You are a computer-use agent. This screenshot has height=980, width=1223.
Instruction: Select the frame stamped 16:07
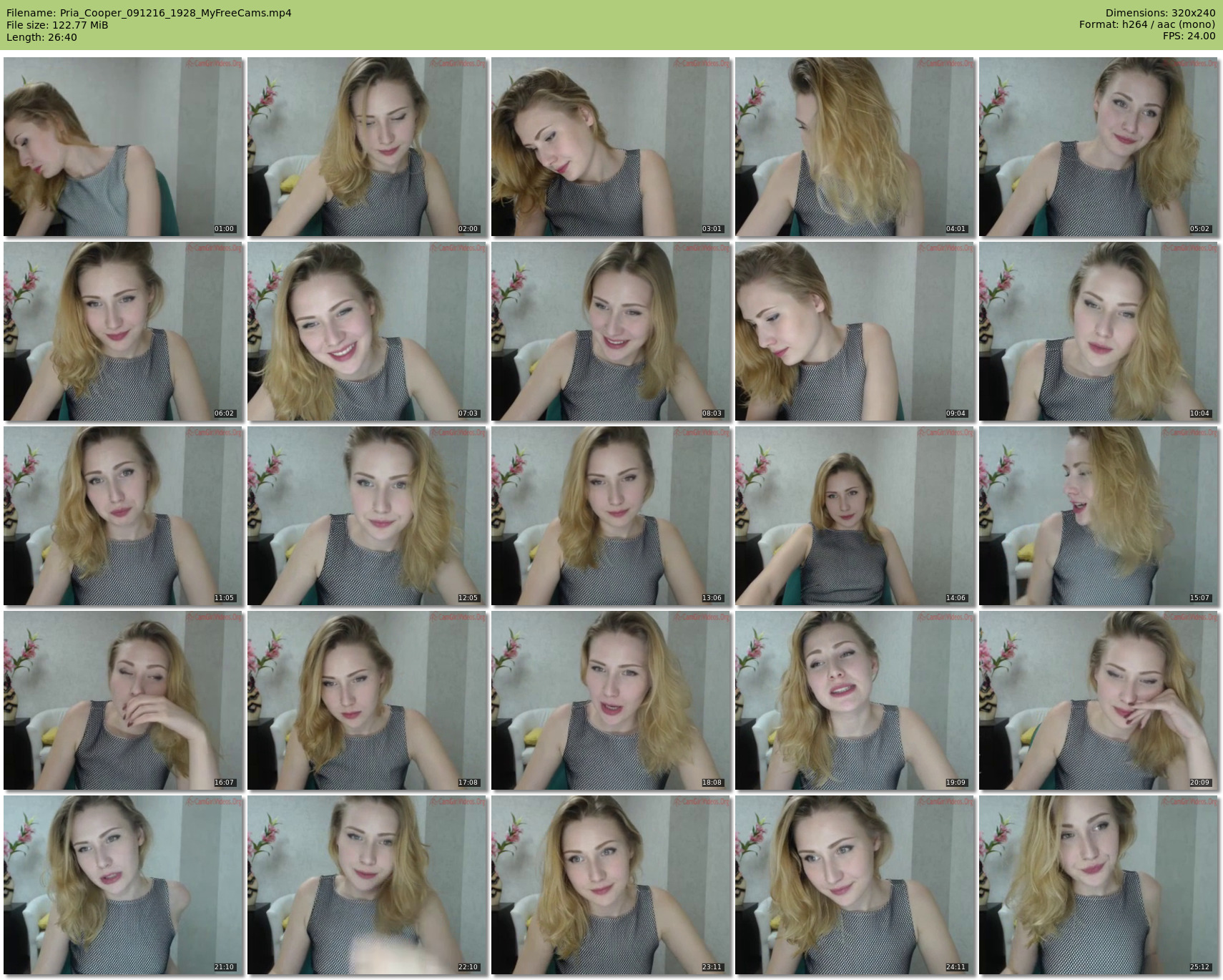coord(124,700)
